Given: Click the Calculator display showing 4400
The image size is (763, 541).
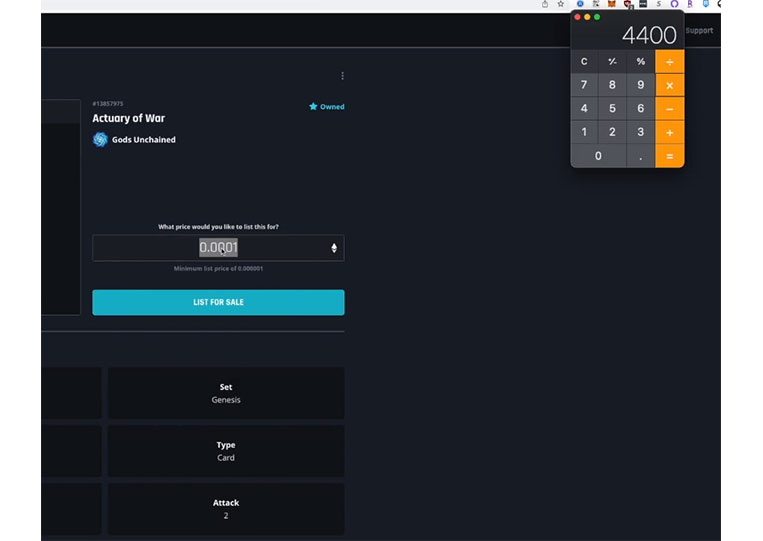Looking at the screenshot, I should click(649, 35).
